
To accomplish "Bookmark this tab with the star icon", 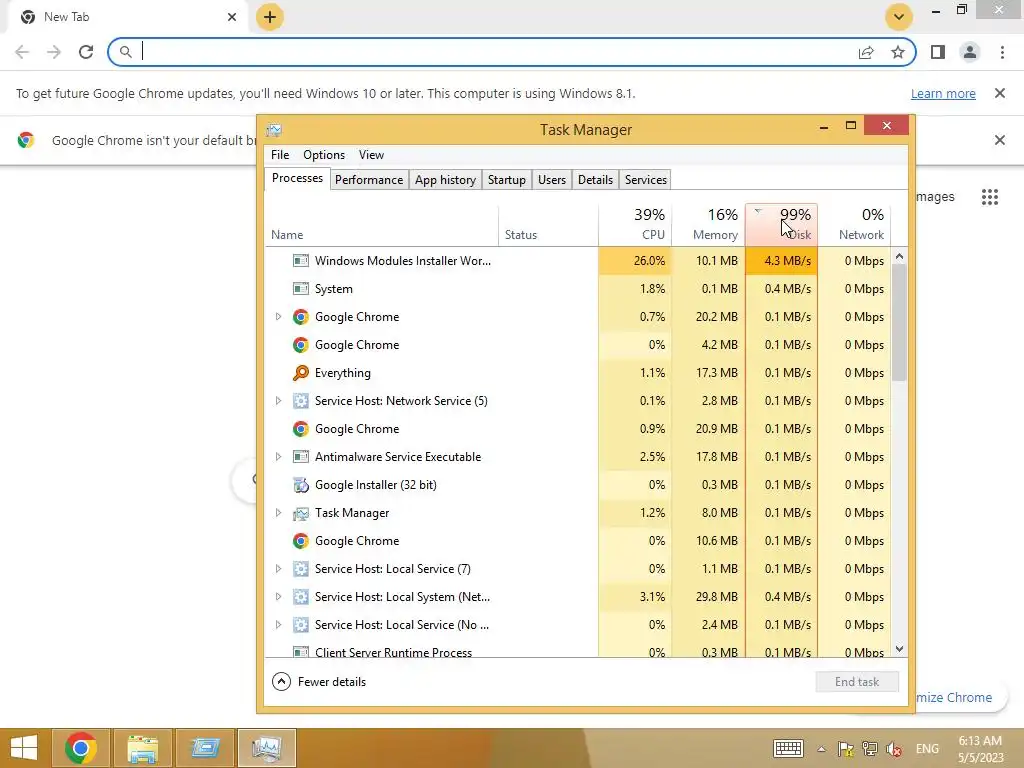I will point(898,52).
